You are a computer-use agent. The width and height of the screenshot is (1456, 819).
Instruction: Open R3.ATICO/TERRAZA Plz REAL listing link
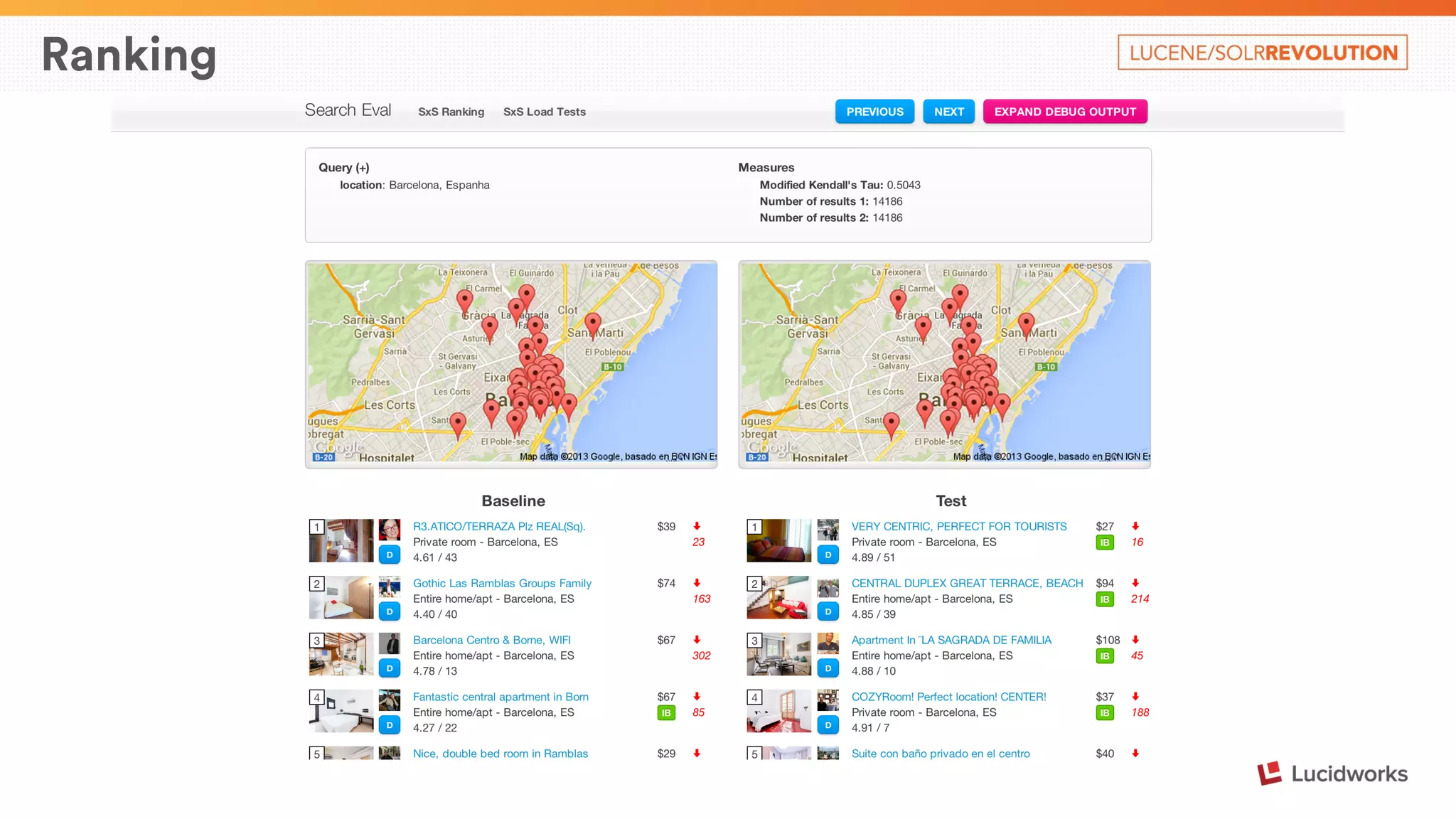(499, 526)
